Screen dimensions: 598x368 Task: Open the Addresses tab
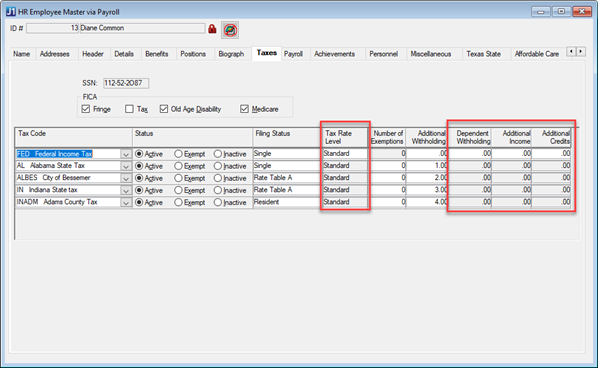pos(55,54)
